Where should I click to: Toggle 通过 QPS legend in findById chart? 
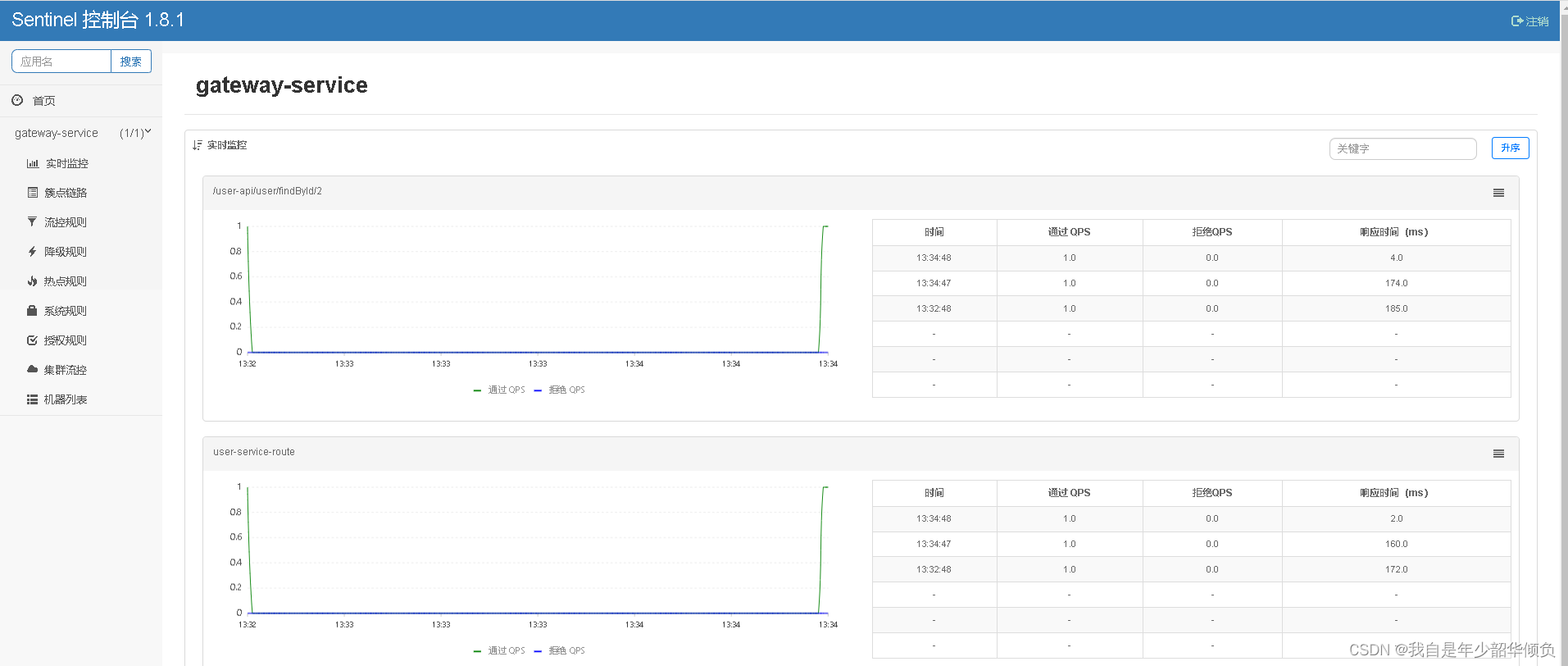(x=499, y=390)
